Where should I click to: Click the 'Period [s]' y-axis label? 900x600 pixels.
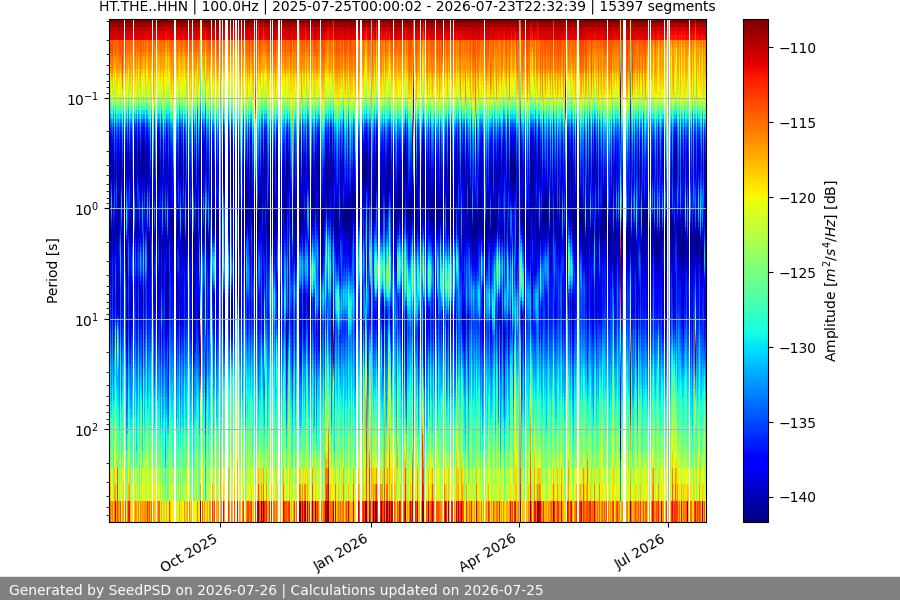pyautogui.click(x=52, y=271)
